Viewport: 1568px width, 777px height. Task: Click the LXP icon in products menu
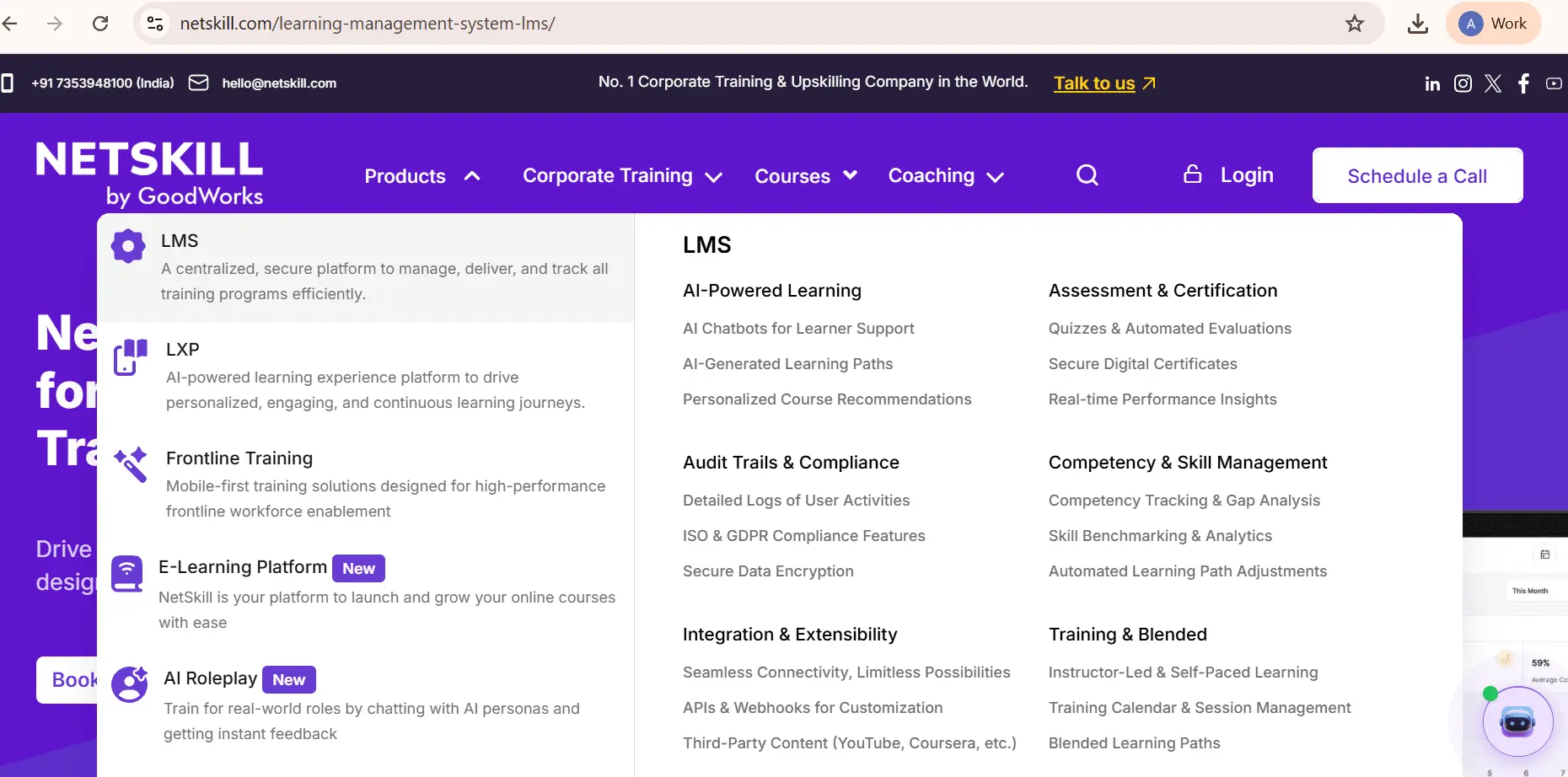pyautogui.click(x=131, y=356)
